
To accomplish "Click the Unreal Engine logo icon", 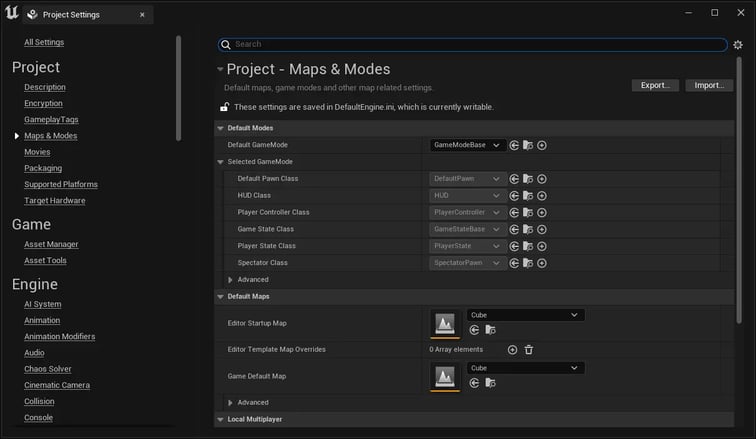I will click(x=12, y=13).
